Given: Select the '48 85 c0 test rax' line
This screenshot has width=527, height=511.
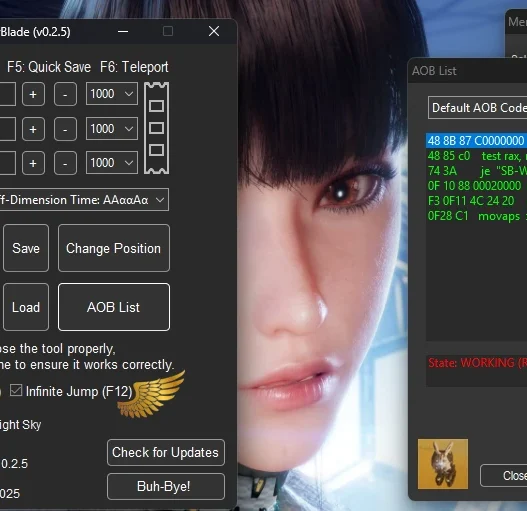Looking at the screenshot, I should (x=476, y=156).
